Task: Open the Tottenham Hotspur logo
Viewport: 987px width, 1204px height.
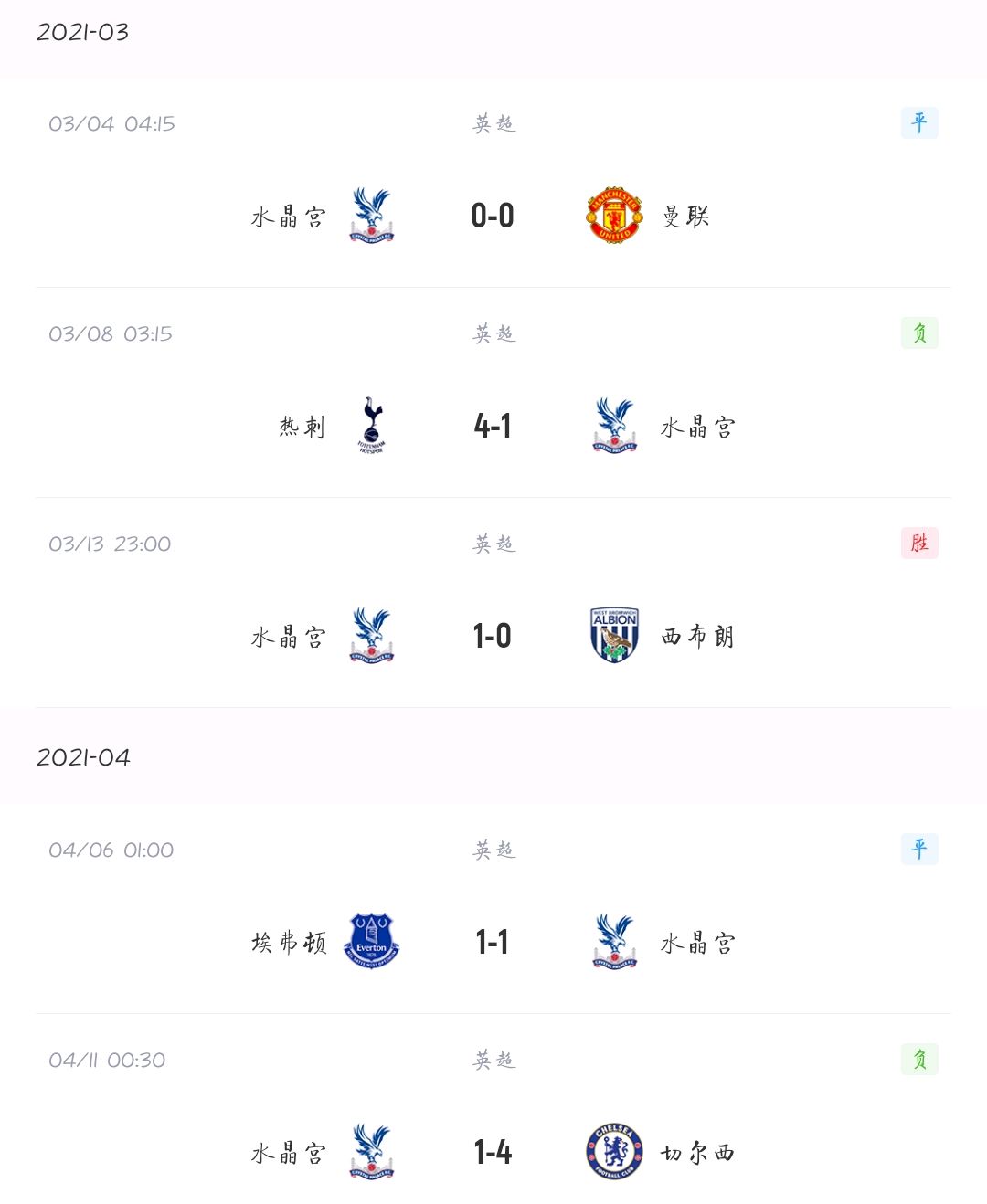Action: (x=371, y=426)
